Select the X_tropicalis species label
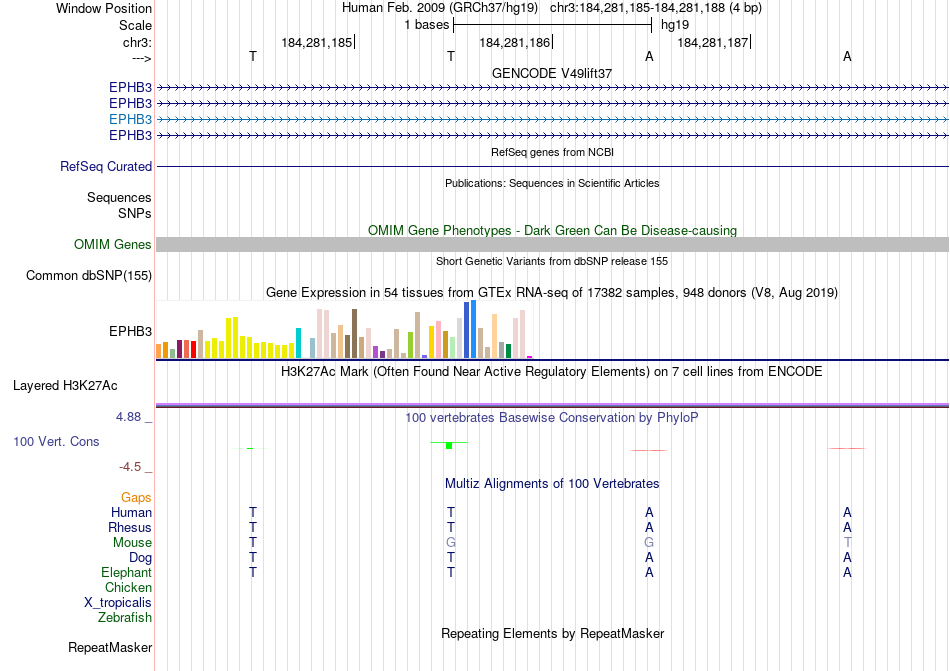The height and width of the screenshot is (671, 950). click(118, 603)
